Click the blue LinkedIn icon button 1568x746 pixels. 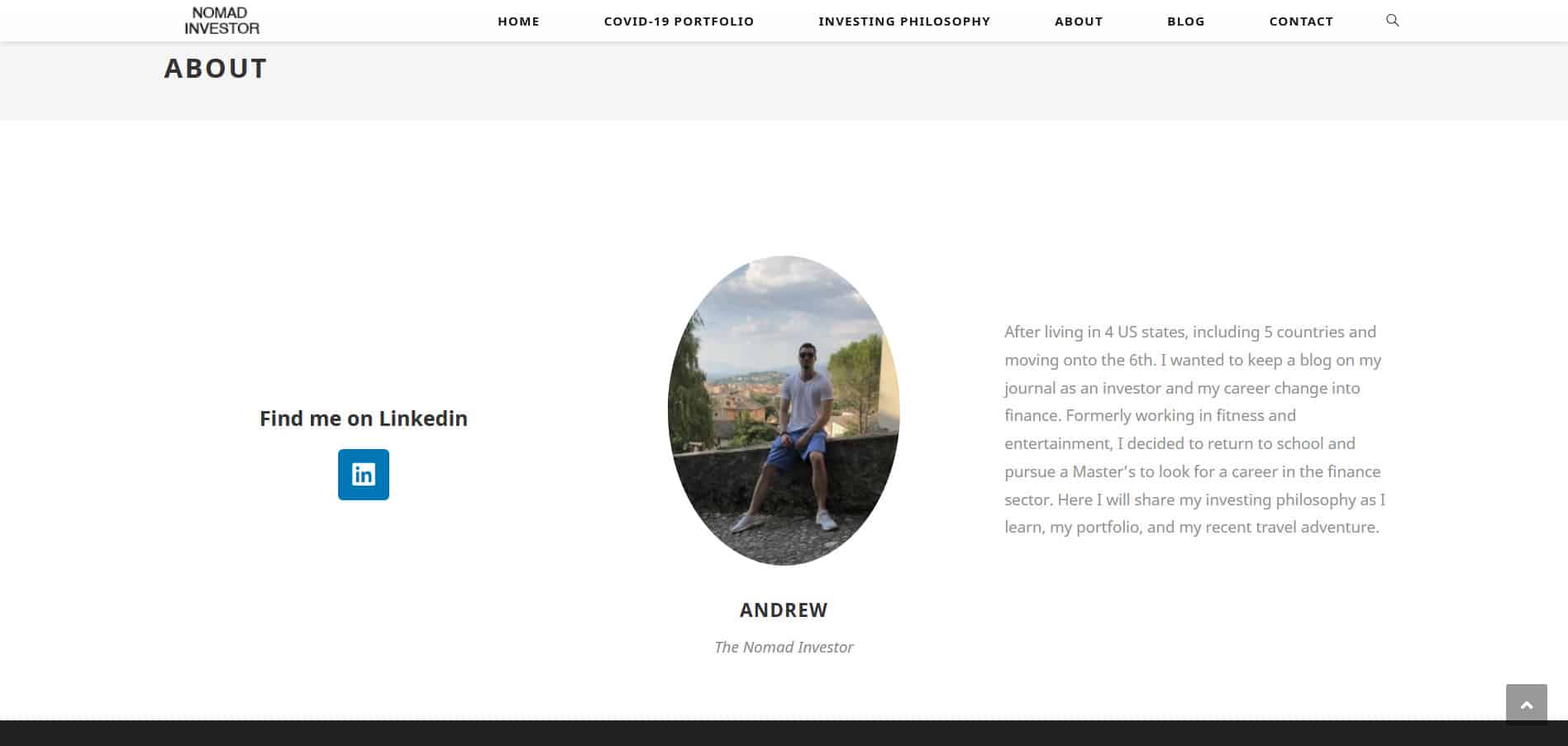(364, 475)
